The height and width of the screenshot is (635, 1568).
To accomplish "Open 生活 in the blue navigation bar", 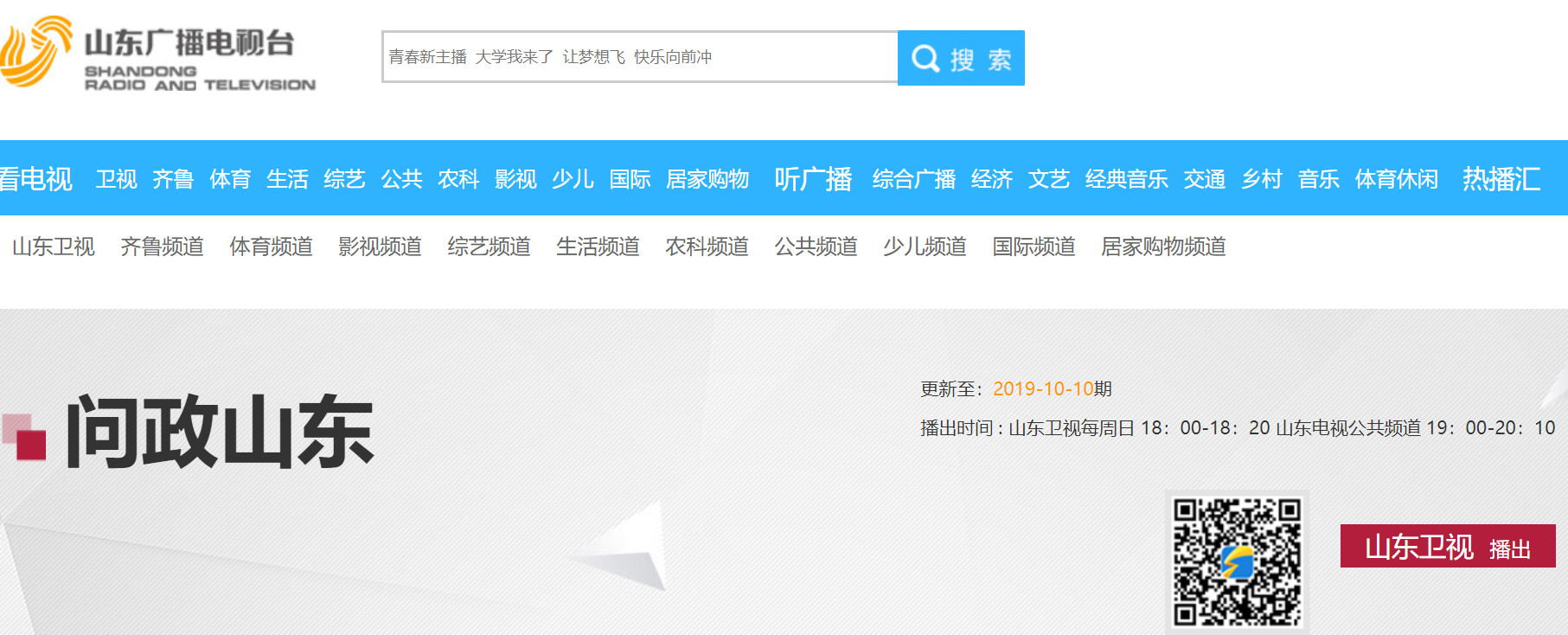I will point(287,179).
